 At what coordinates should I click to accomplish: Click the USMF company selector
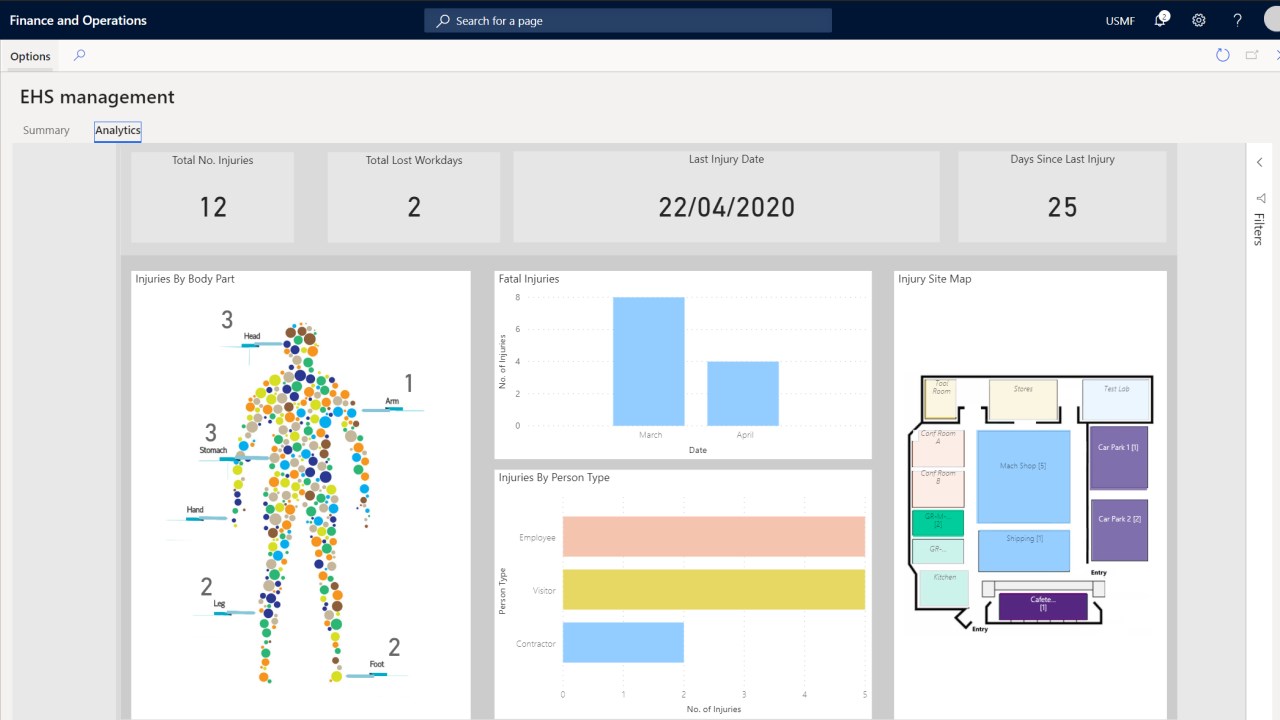1121,21
